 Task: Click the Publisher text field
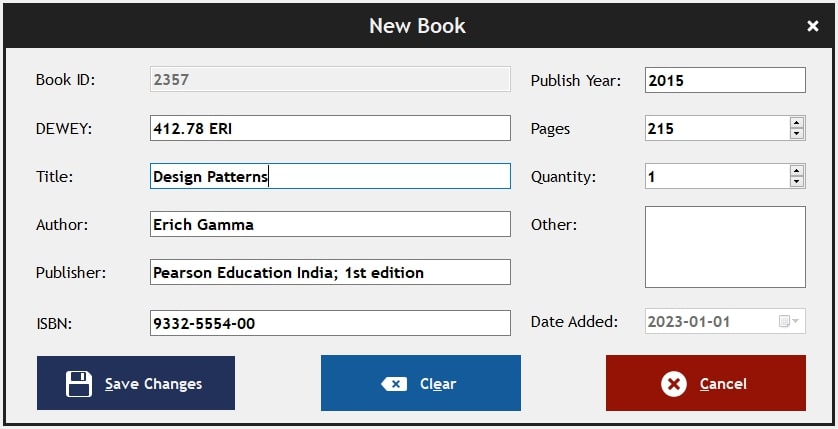tap(330, 272)
